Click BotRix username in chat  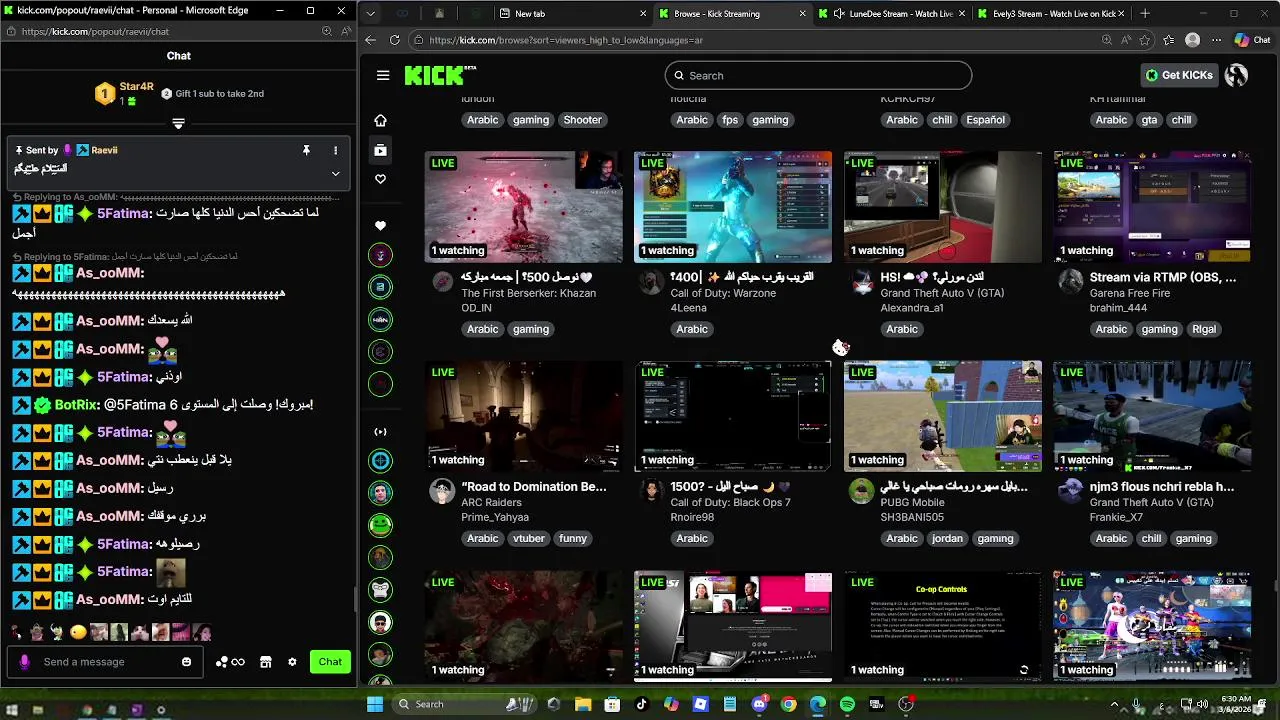(76, 405)
